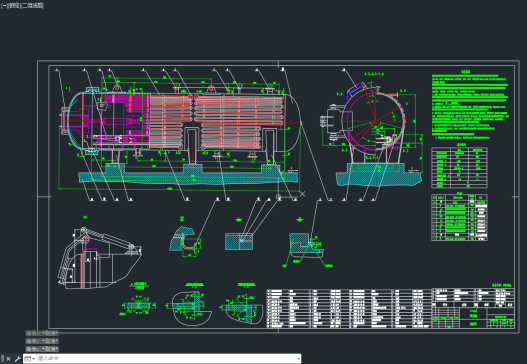
Task: Open the 俯视 view controls menu
Action: (x=14, y=6)
